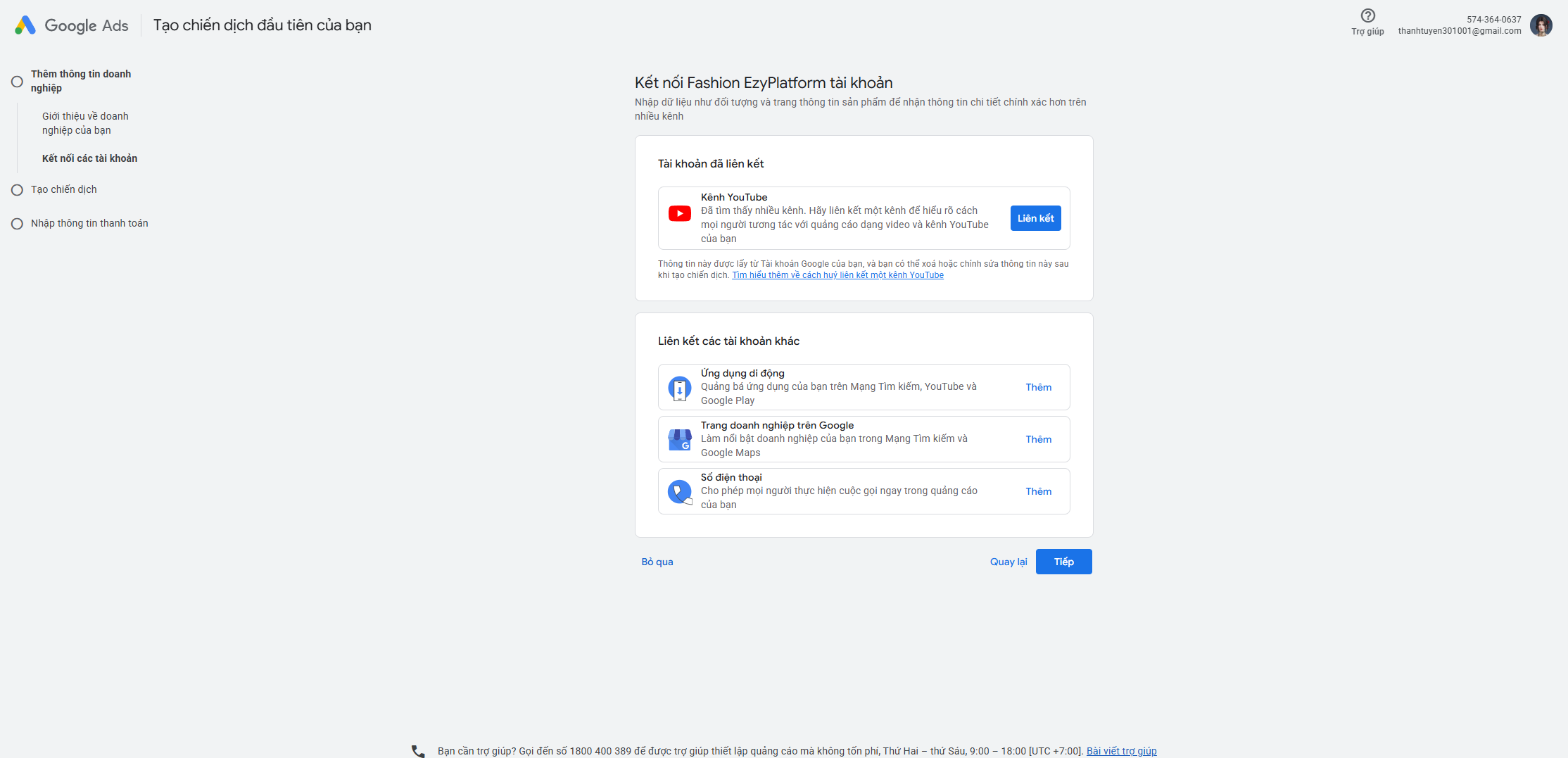Click the mobile app download icon
This screenshot has width=1568, height=758.
tap(680, 388)
